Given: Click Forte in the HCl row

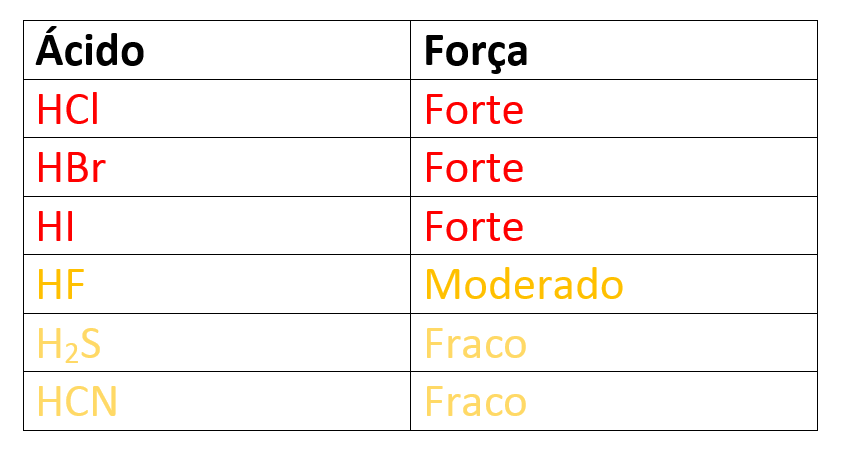Looking at the screenshot, I should pyautogui.click(x=474, y=109).
